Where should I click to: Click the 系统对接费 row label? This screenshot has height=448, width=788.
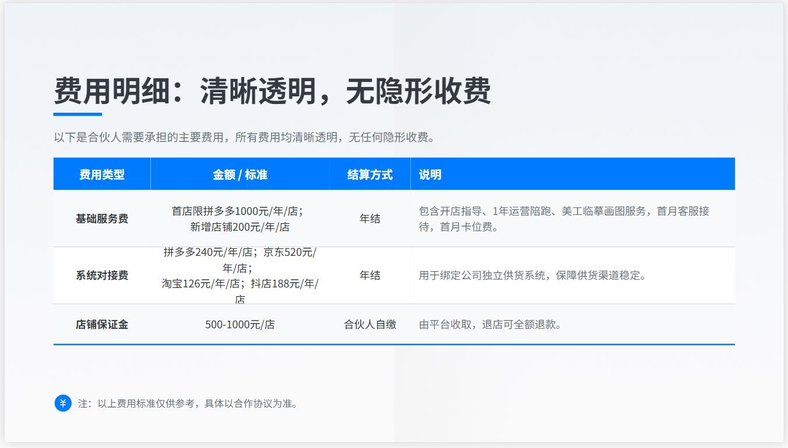102,275
